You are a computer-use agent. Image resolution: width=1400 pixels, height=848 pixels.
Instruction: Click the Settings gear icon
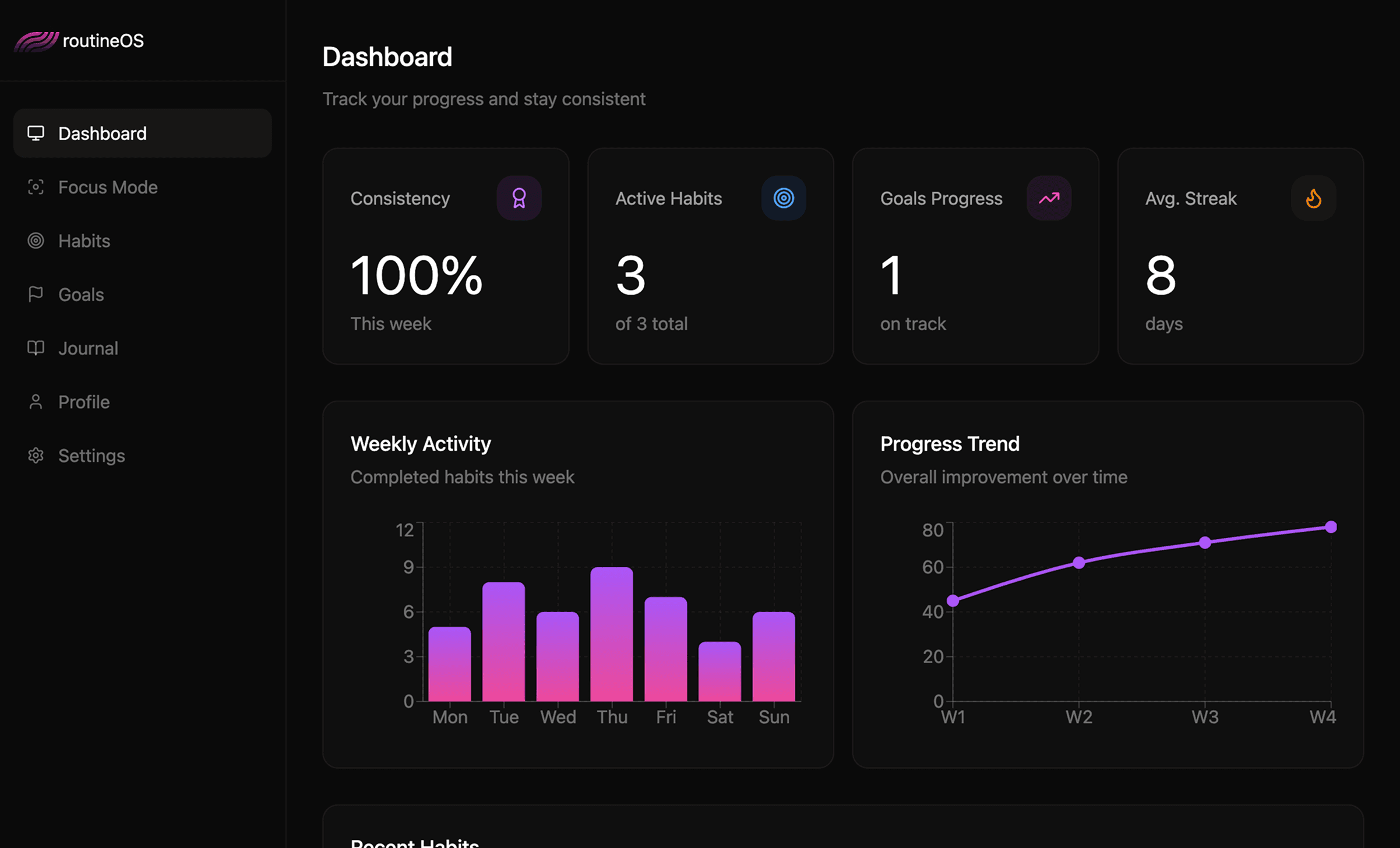[36, 455]
